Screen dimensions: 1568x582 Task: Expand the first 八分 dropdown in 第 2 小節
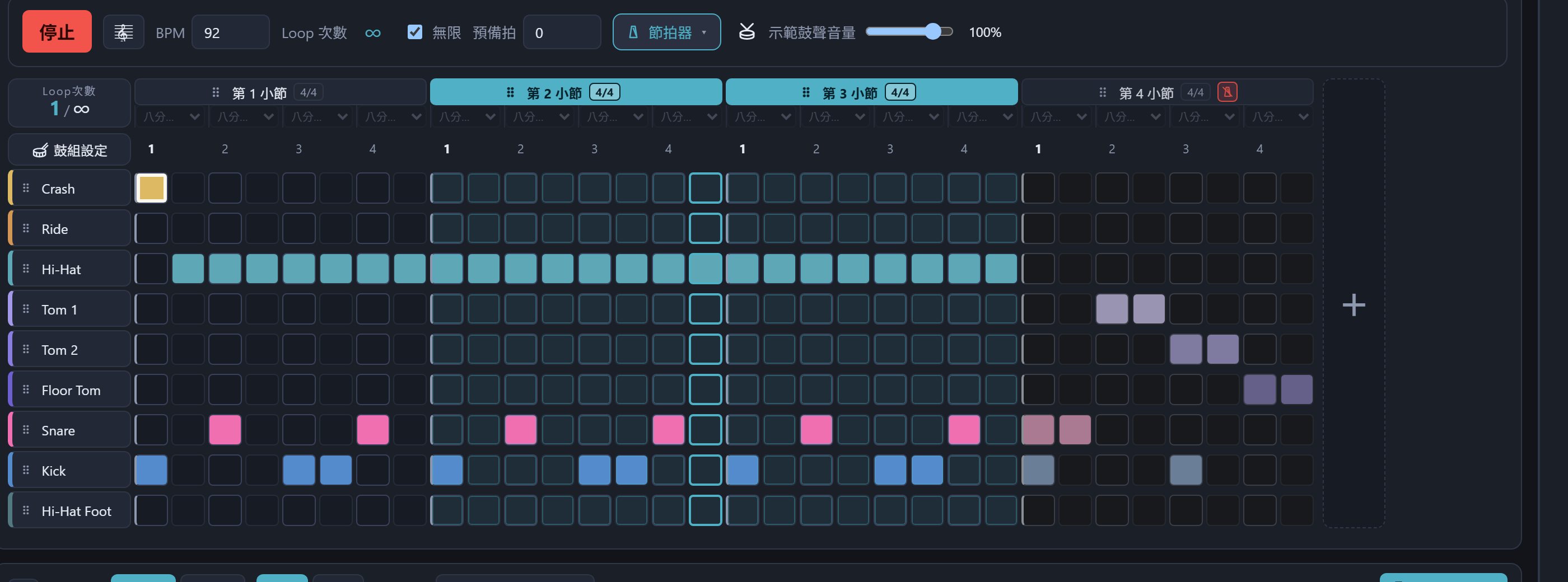(467, 117)
